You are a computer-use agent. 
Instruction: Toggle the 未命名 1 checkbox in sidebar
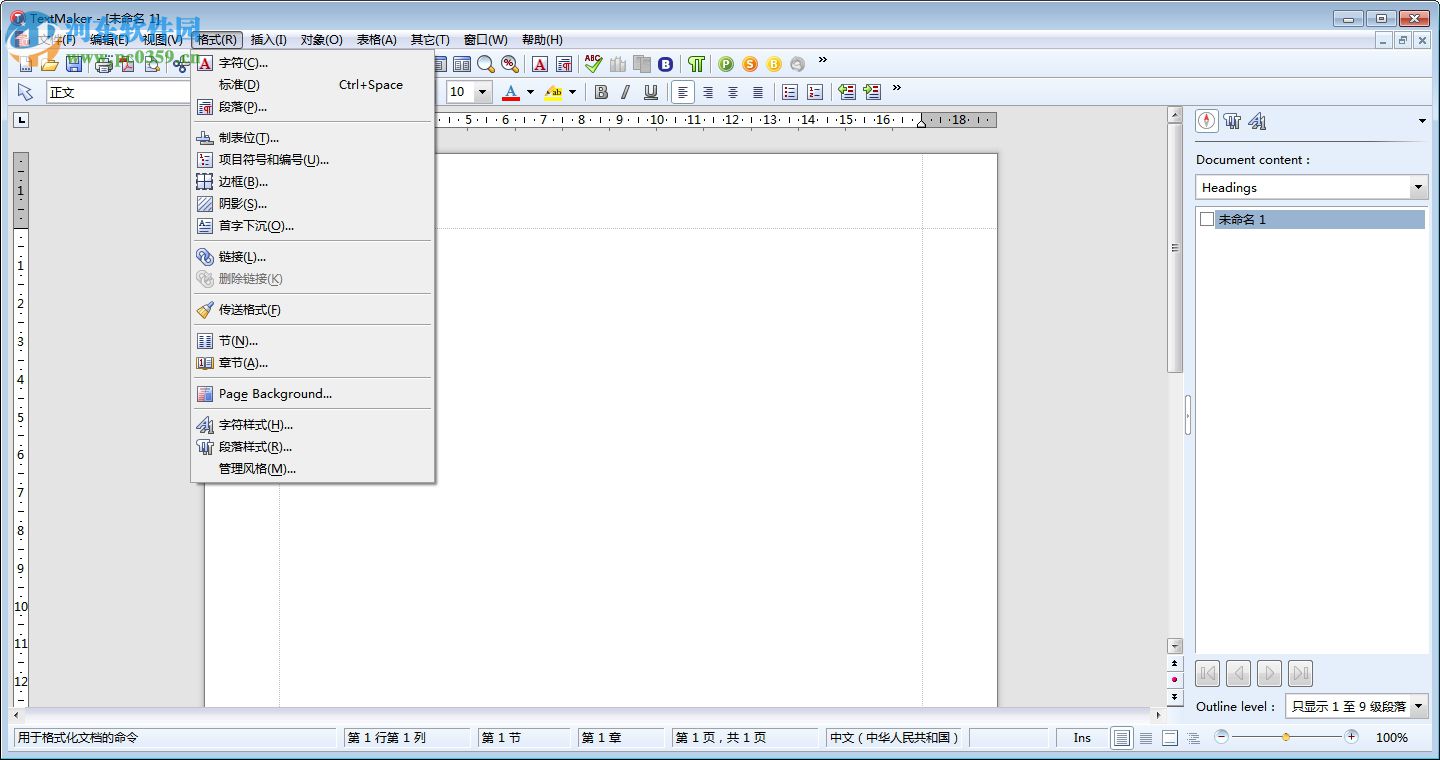point(1207,219)
